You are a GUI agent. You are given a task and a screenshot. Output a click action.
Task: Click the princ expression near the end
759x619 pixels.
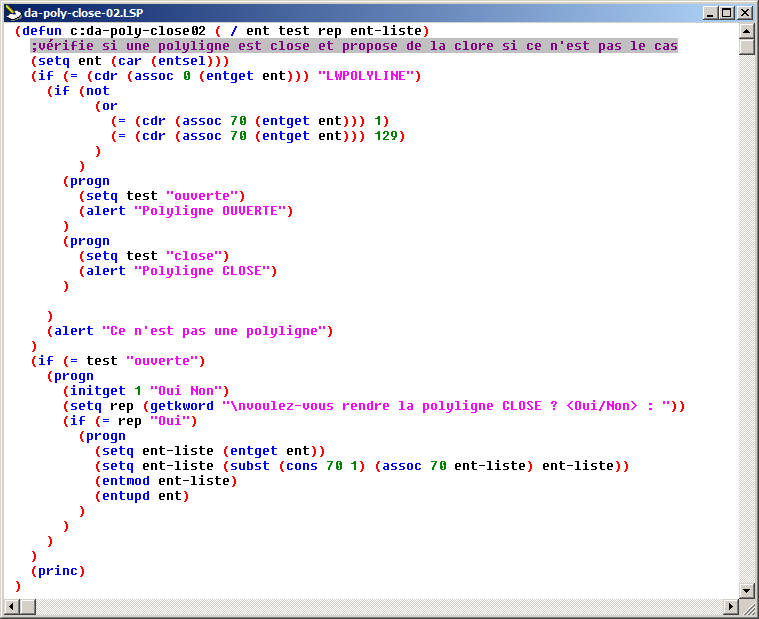tap(58, 571)
